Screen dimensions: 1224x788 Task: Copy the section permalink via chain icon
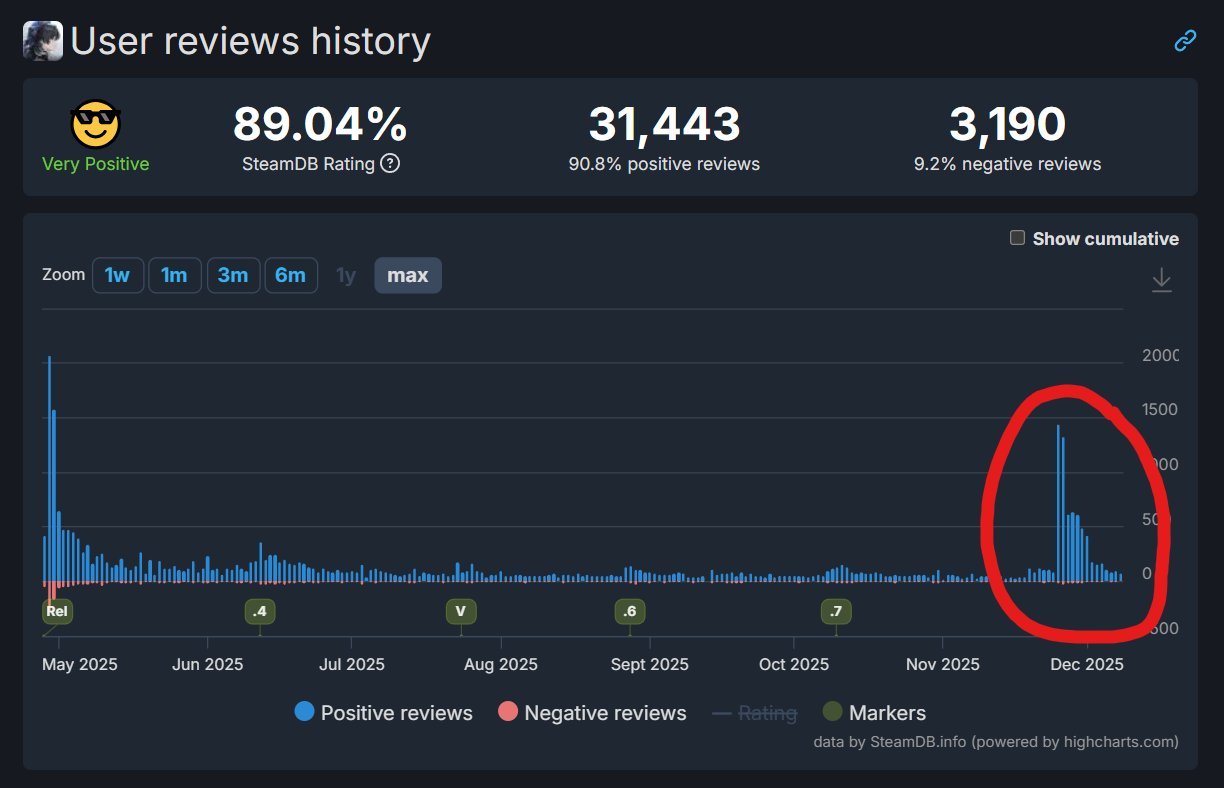[1185, 41]
